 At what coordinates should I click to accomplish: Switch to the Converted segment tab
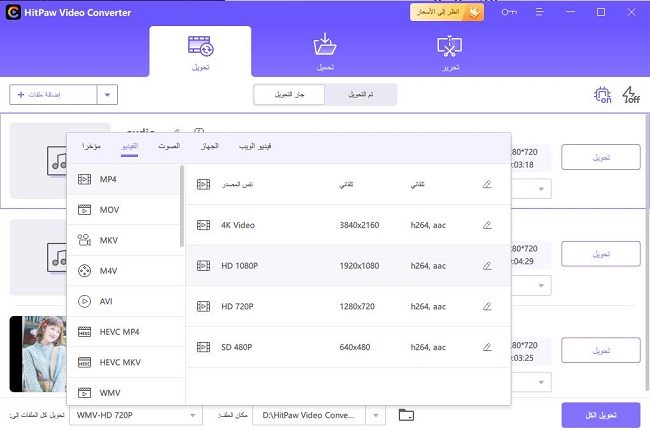tap(361, 94)
